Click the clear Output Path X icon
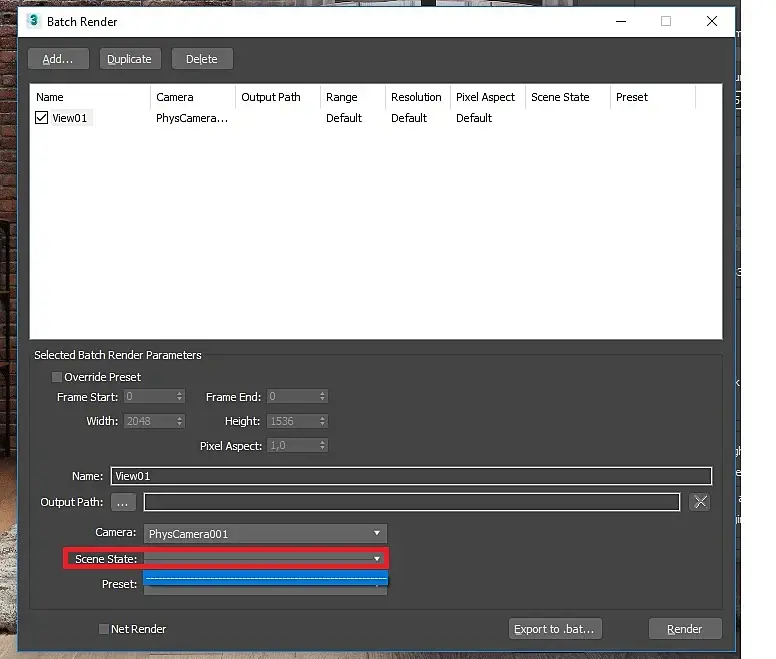Screen dimensions: 776x659 [x=700, y=502]
